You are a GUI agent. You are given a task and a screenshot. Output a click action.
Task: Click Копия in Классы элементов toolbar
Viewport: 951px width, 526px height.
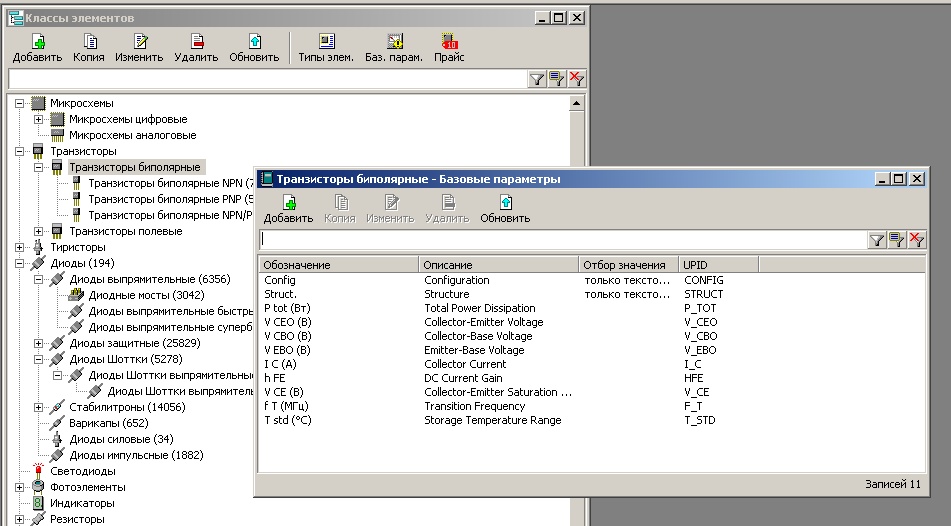tap(89, 48)
